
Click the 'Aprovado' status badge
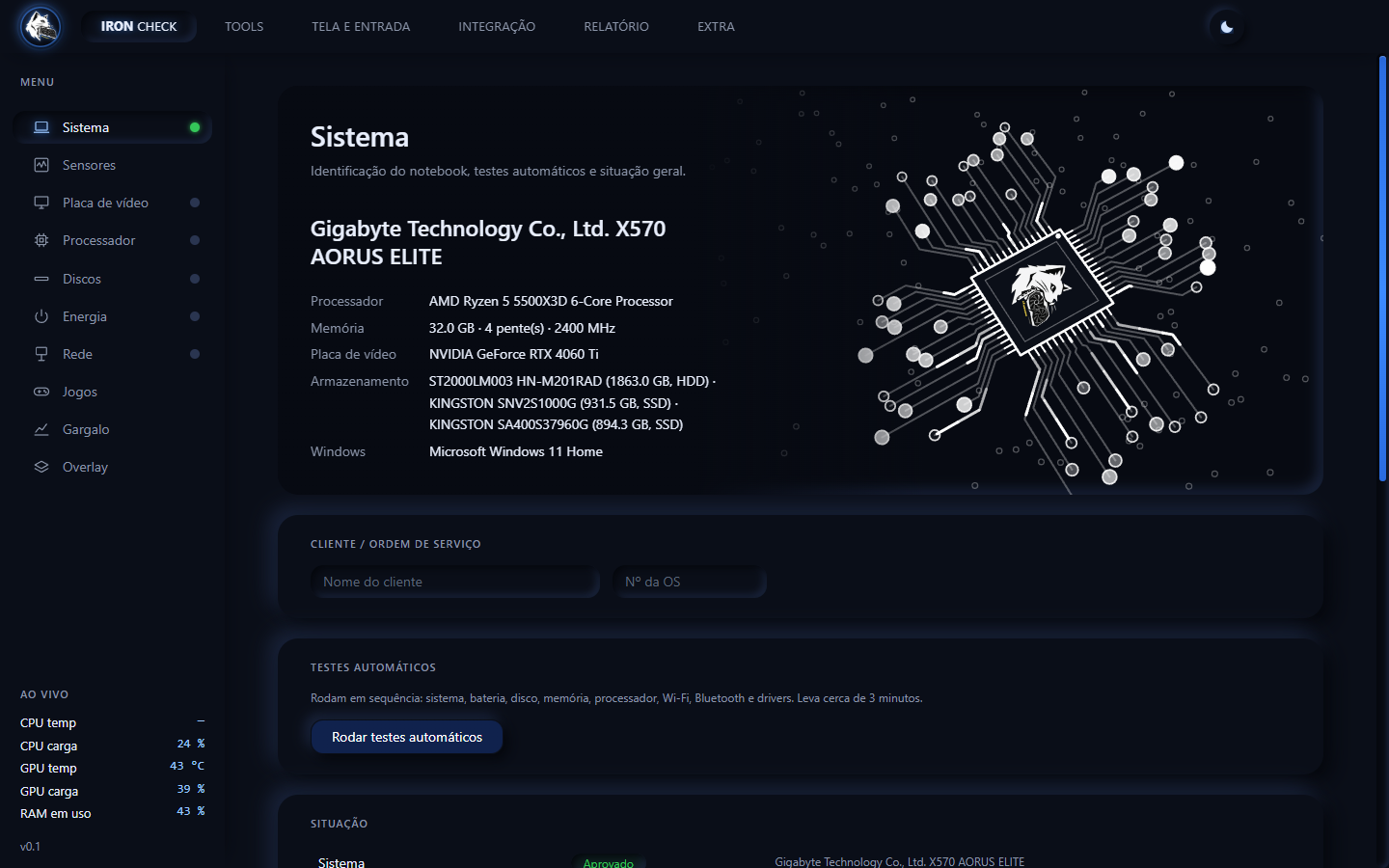click(x=609, y=863)
